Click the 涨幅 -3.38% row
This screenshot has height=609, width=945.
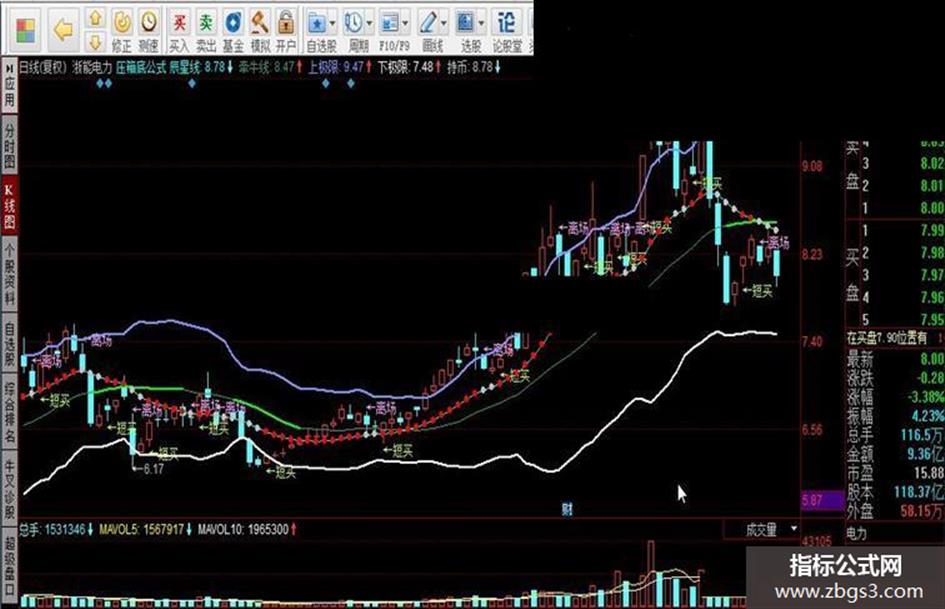tap(895, 397)
